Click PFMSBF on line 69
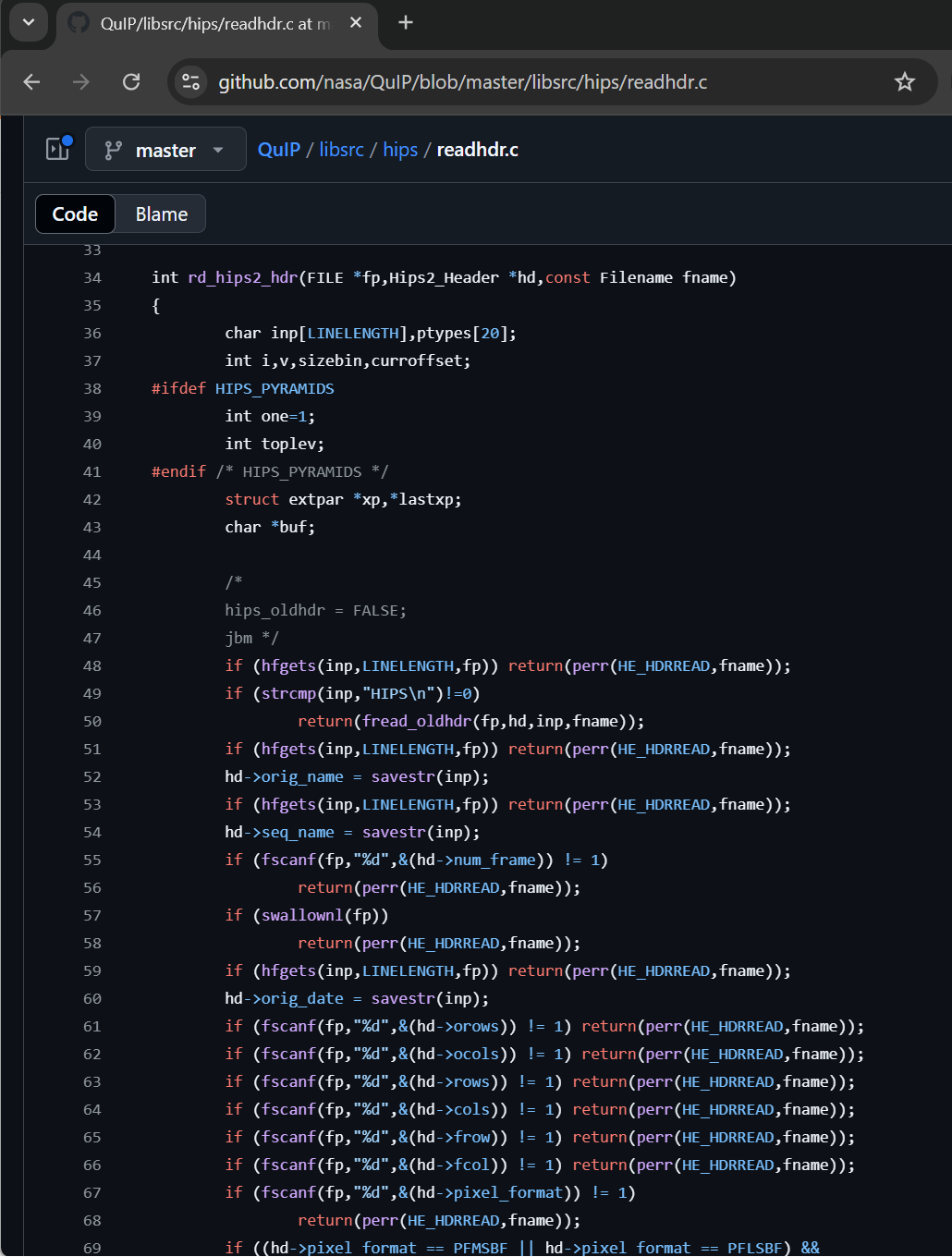Image resolution: width=952 pixels, height=1257 pixels. coord(481,1248)
